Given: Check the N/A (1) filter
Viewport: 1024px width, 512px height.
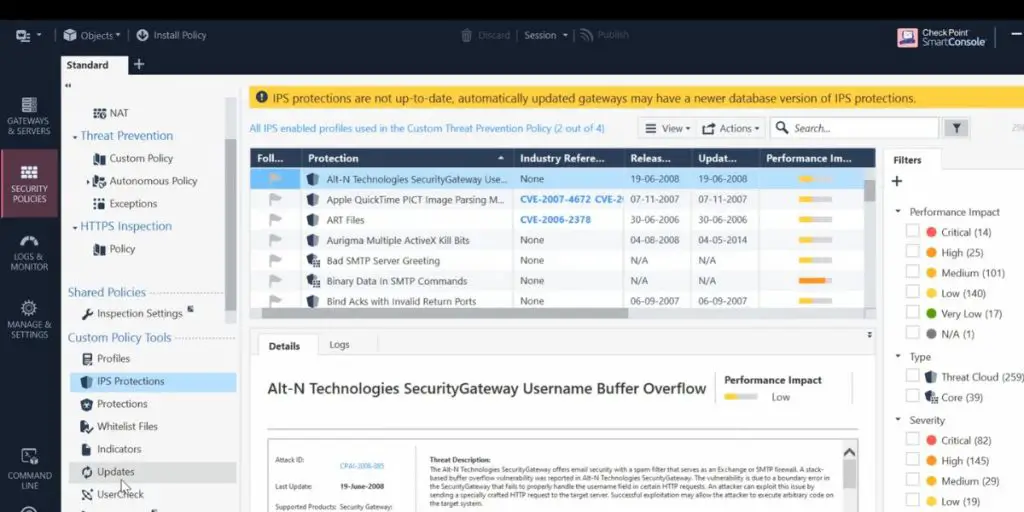Looking at the screenshot, I should [912, 333].
